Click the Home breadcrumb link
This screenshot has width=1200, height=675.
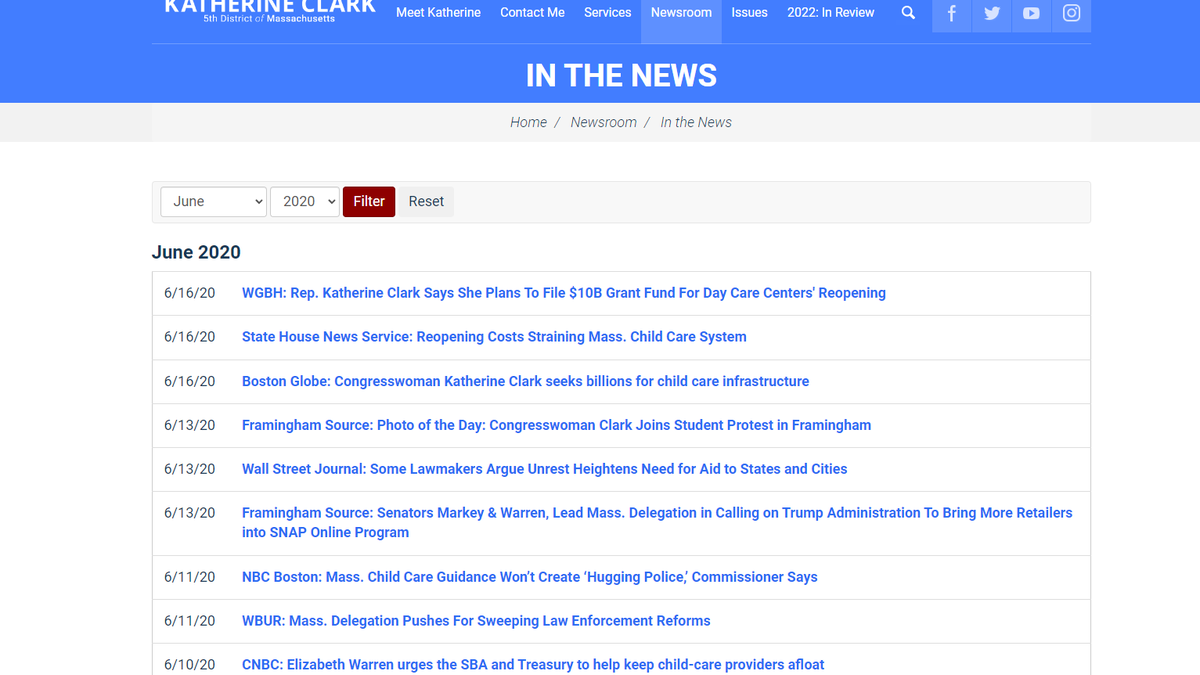click(528, 122)
